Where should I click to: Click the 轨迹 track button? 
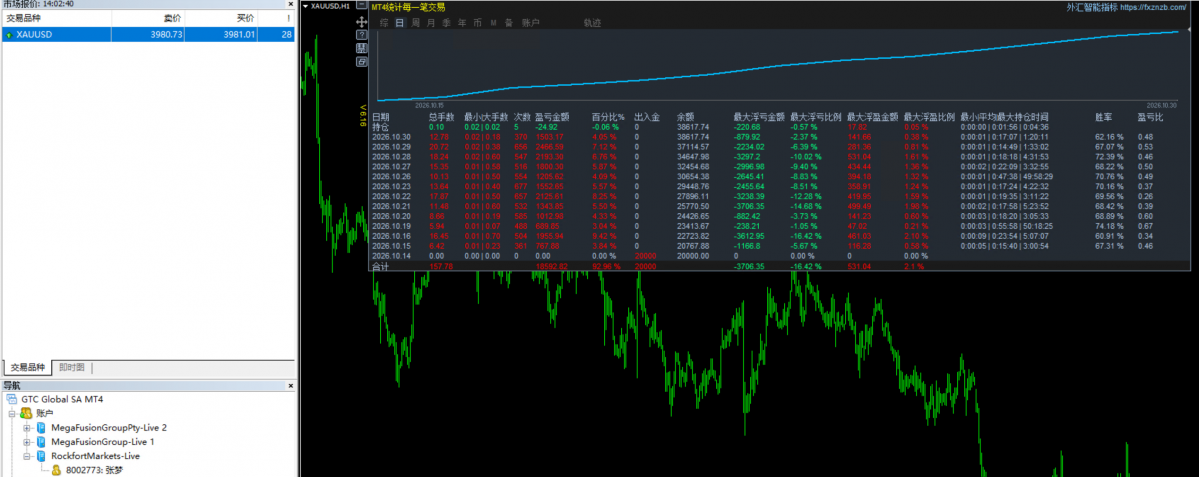(592, 23)
